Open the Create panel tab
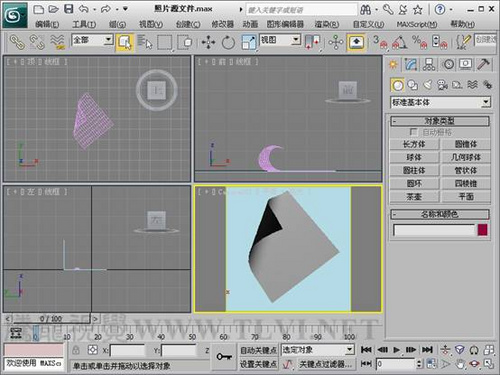Viewport: 500px width, 375px height. click(393, 64)
